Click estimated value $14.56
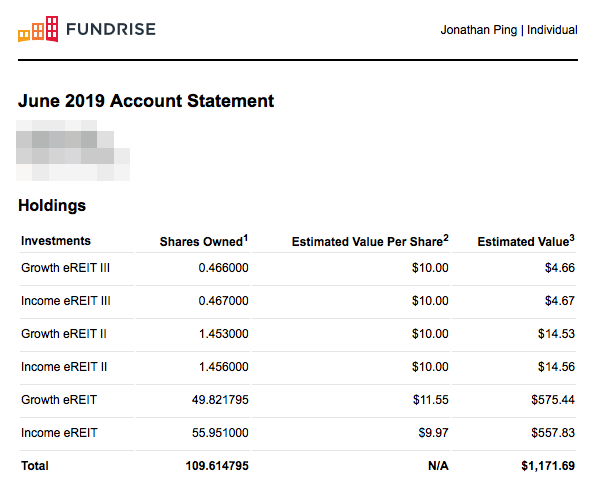Viewport: 600px width, 493px height. (556, 367)
